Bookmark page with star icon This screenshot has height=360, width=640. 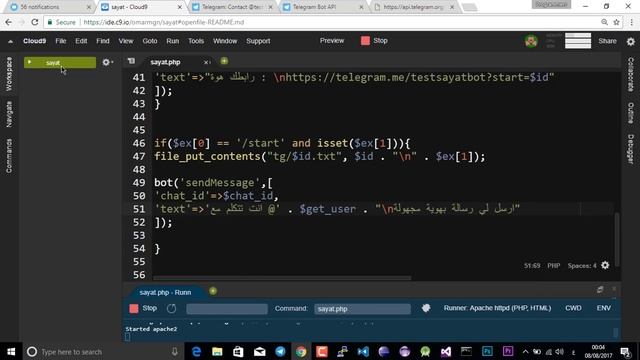point(617,22)
